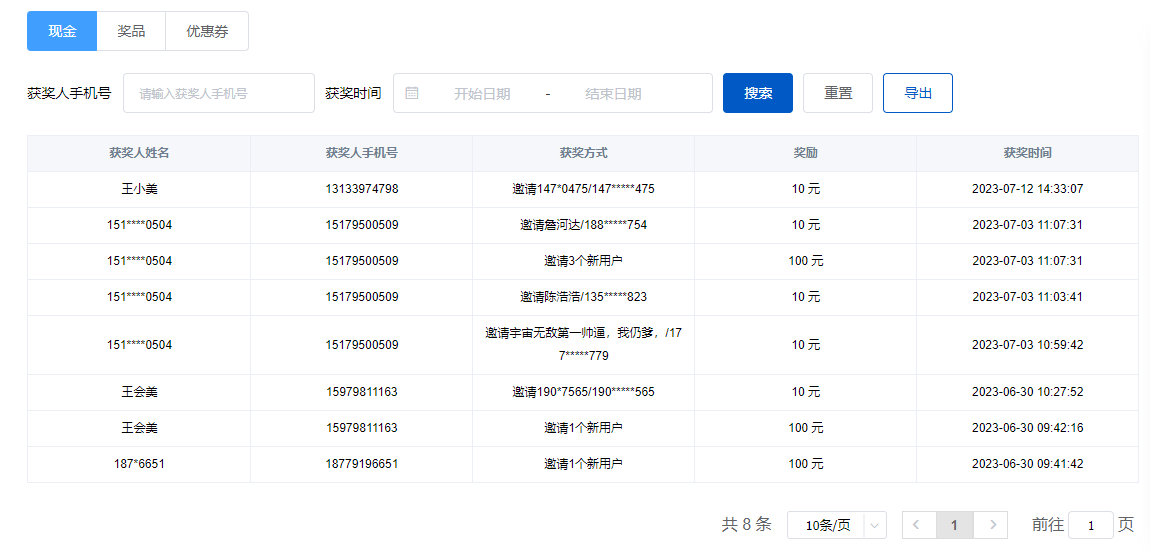Select page number 1 in pagination

[955, 525]
